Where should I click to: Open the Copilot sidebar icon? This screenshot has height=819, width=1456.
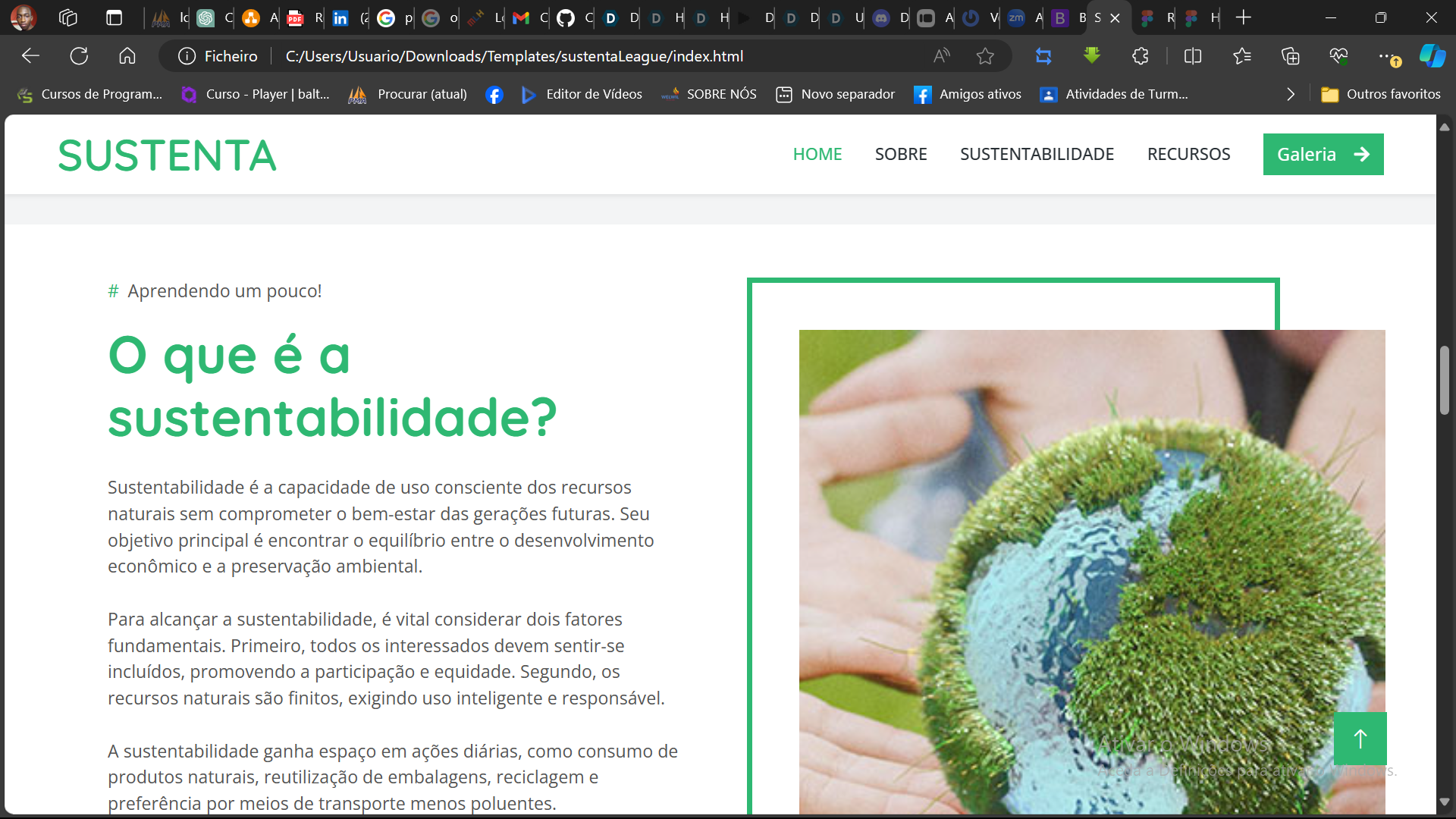(1432, 56)
